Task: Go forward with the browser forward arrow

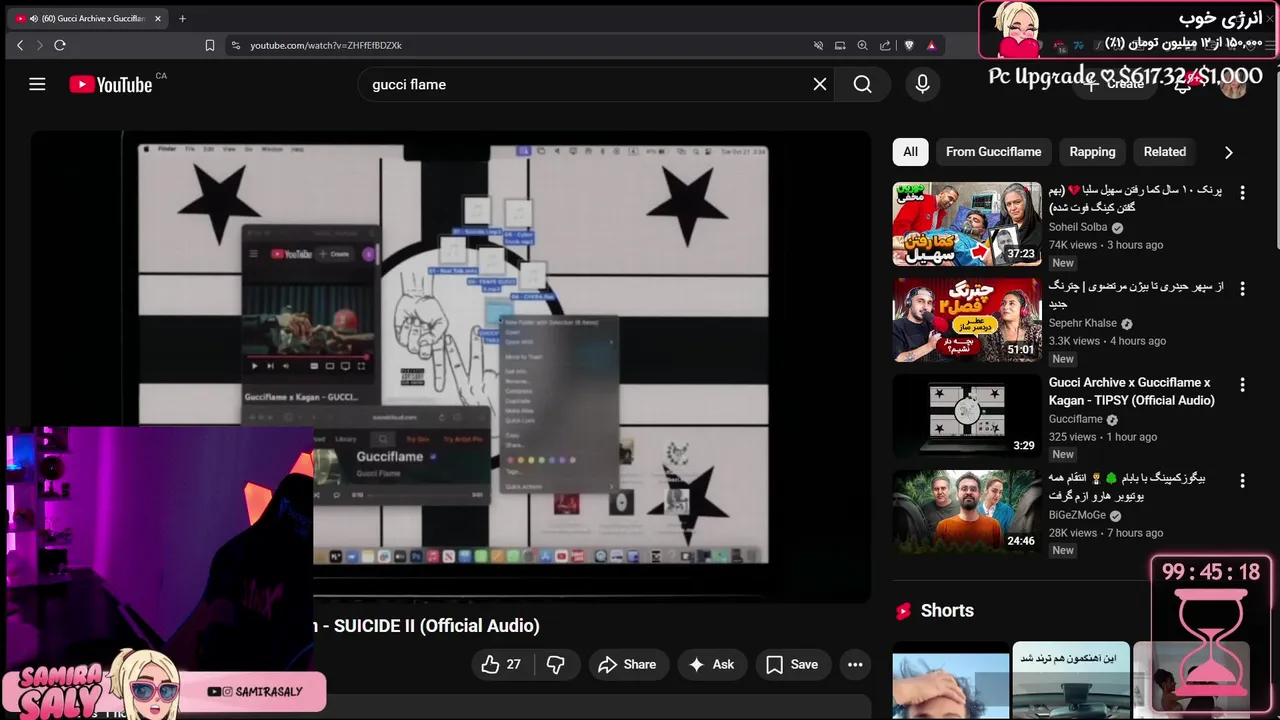Action: click(40, 45)
